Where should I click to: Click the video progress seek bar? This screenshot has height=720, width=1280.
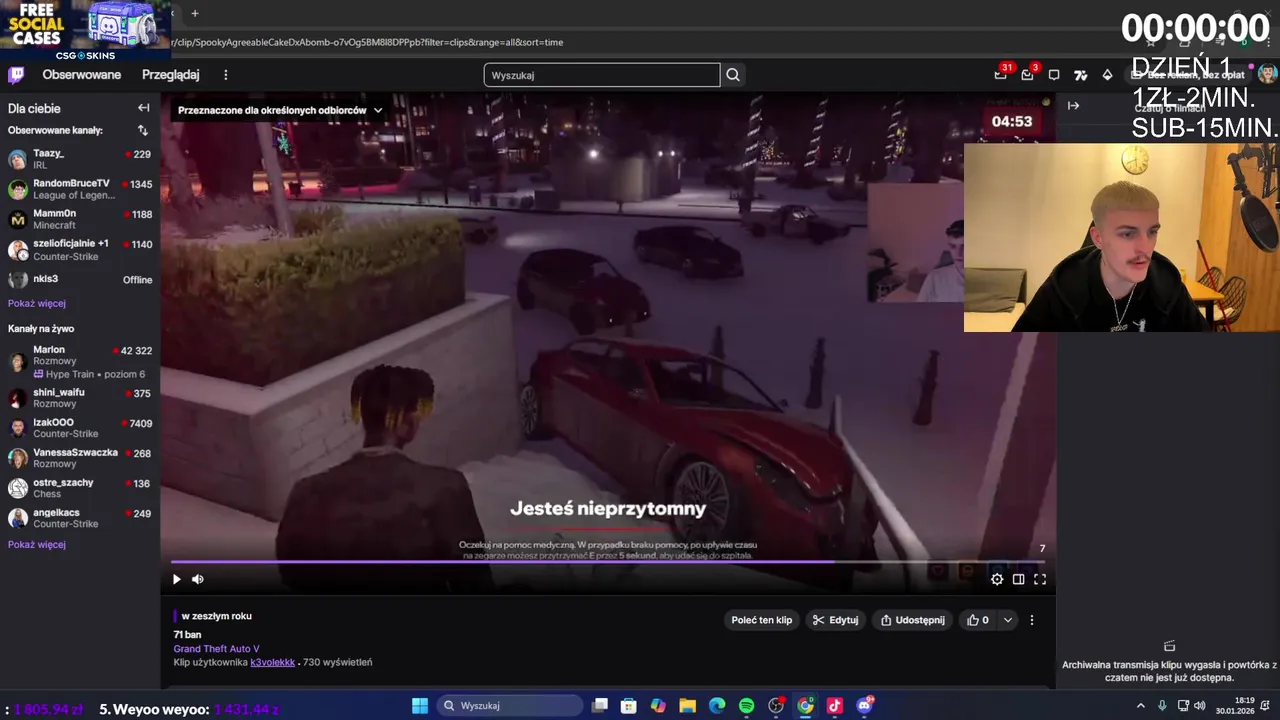pos(607,562)
